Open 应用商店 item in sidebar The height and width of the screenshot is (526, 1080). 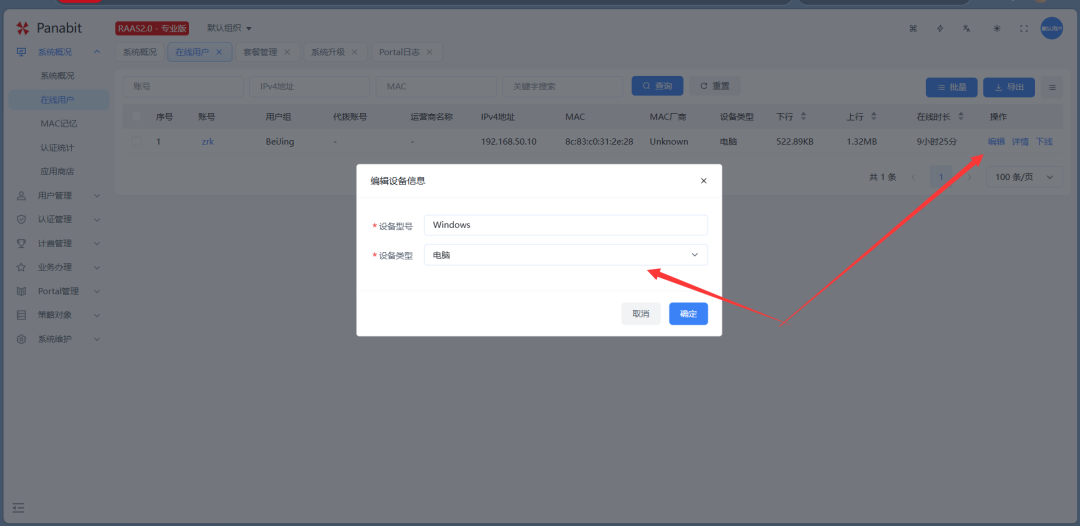pyautogui.click(x=57, y=171)
